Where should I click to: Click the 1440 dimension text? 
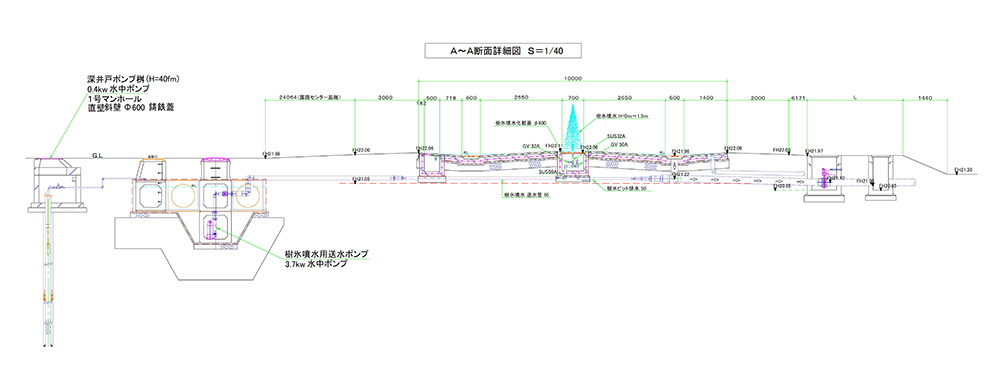click(925, 98)
